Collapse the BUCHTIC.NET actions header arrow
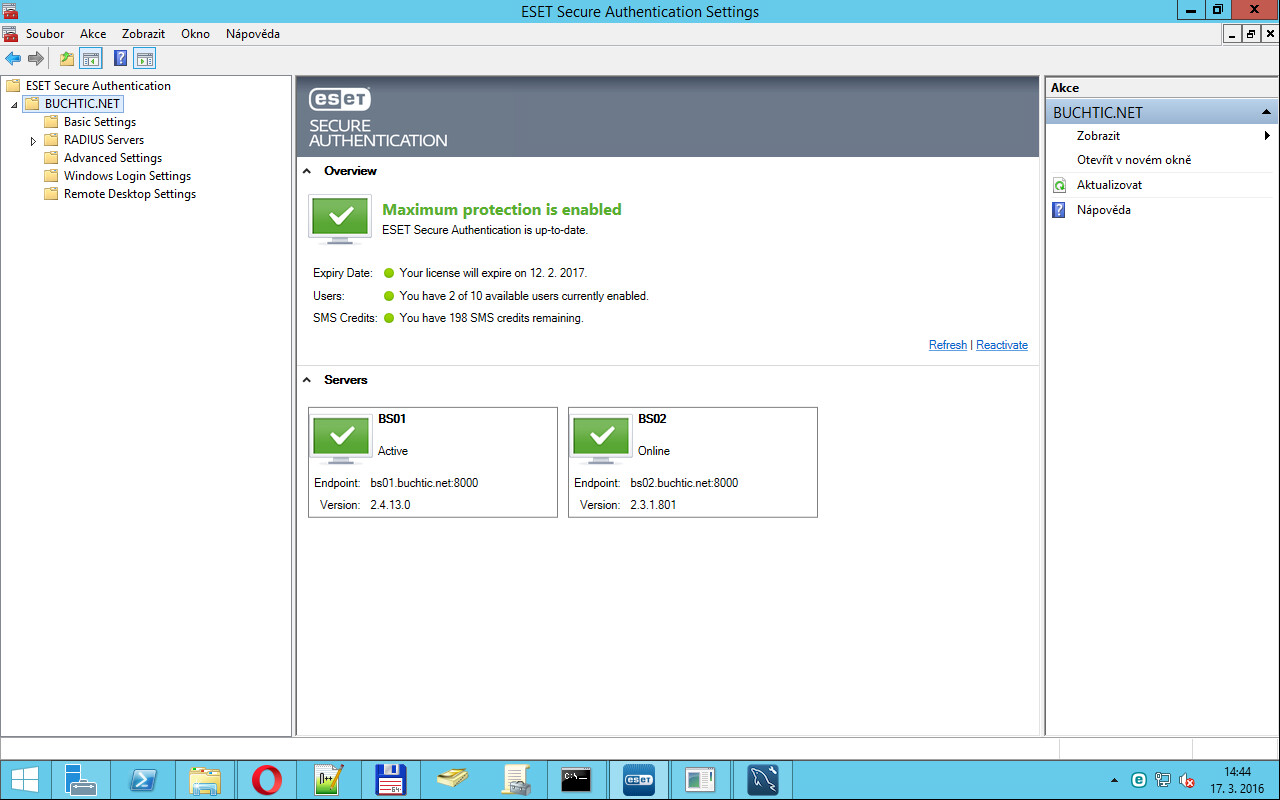1280x800 pixels. pos(1267,112)
